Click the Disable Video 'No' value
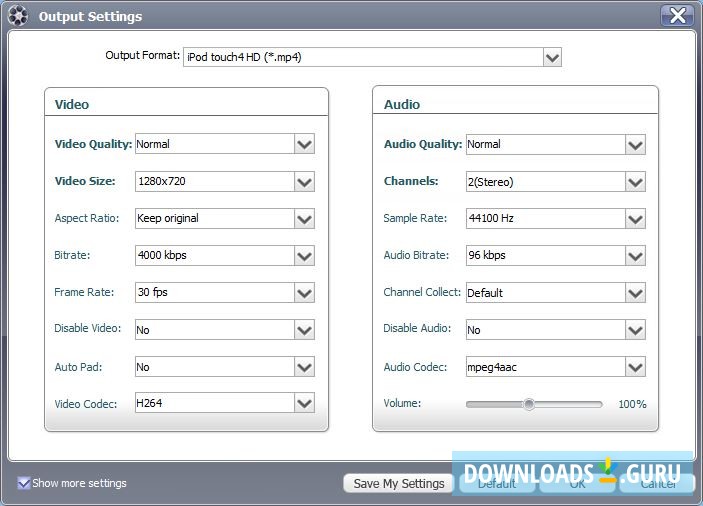Screen dimensions: 703x506 (x=143, y=330)
